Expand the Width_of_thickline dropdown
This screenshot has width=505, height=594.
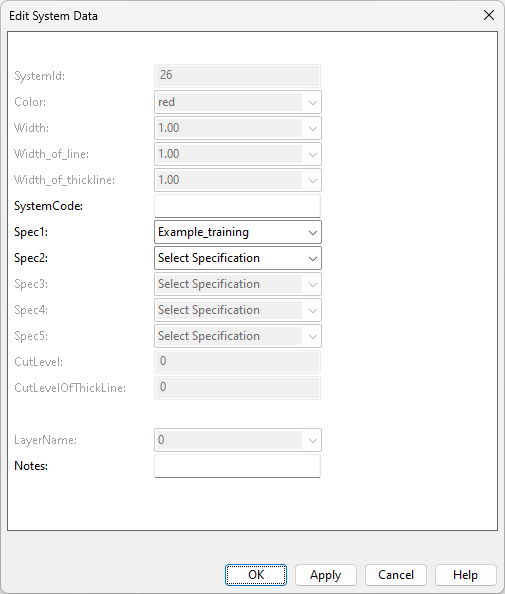point(238,180)
